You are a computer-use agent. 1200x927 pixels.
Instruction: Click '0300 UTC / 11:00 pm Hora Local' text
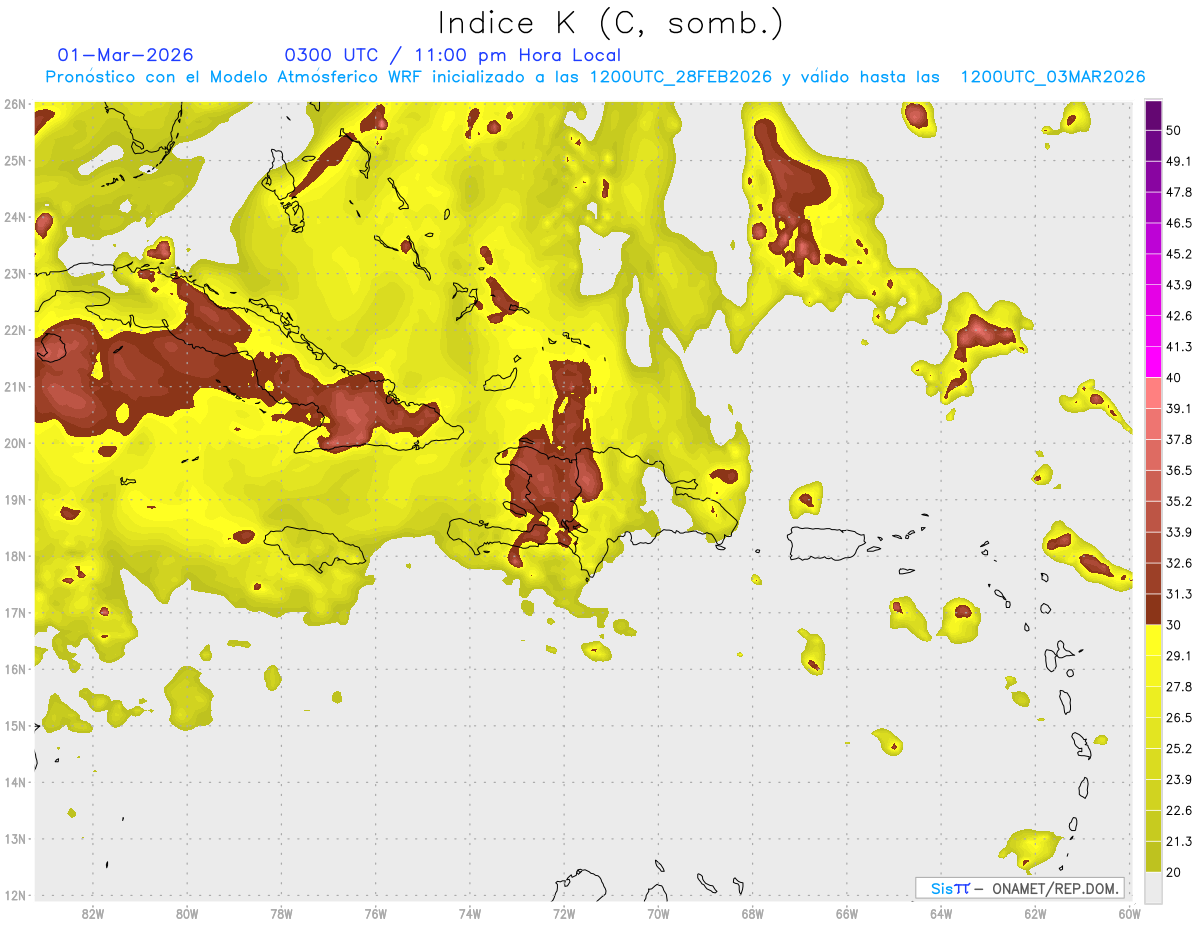(453, 55)
